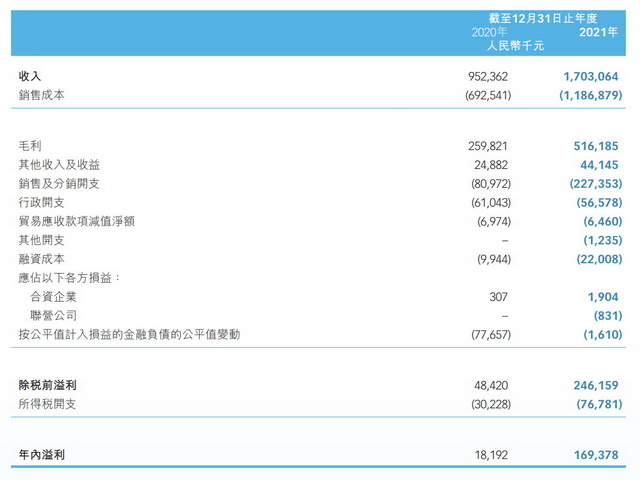
Task: Click the 收入 row label
Action: [x=30, y=76]
